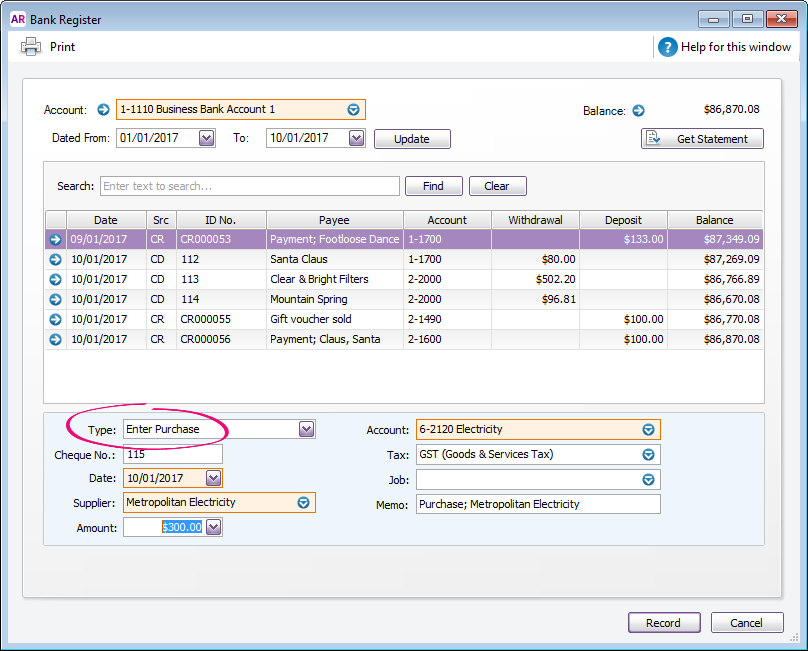Click the Print printer icon

coord(32,47)
